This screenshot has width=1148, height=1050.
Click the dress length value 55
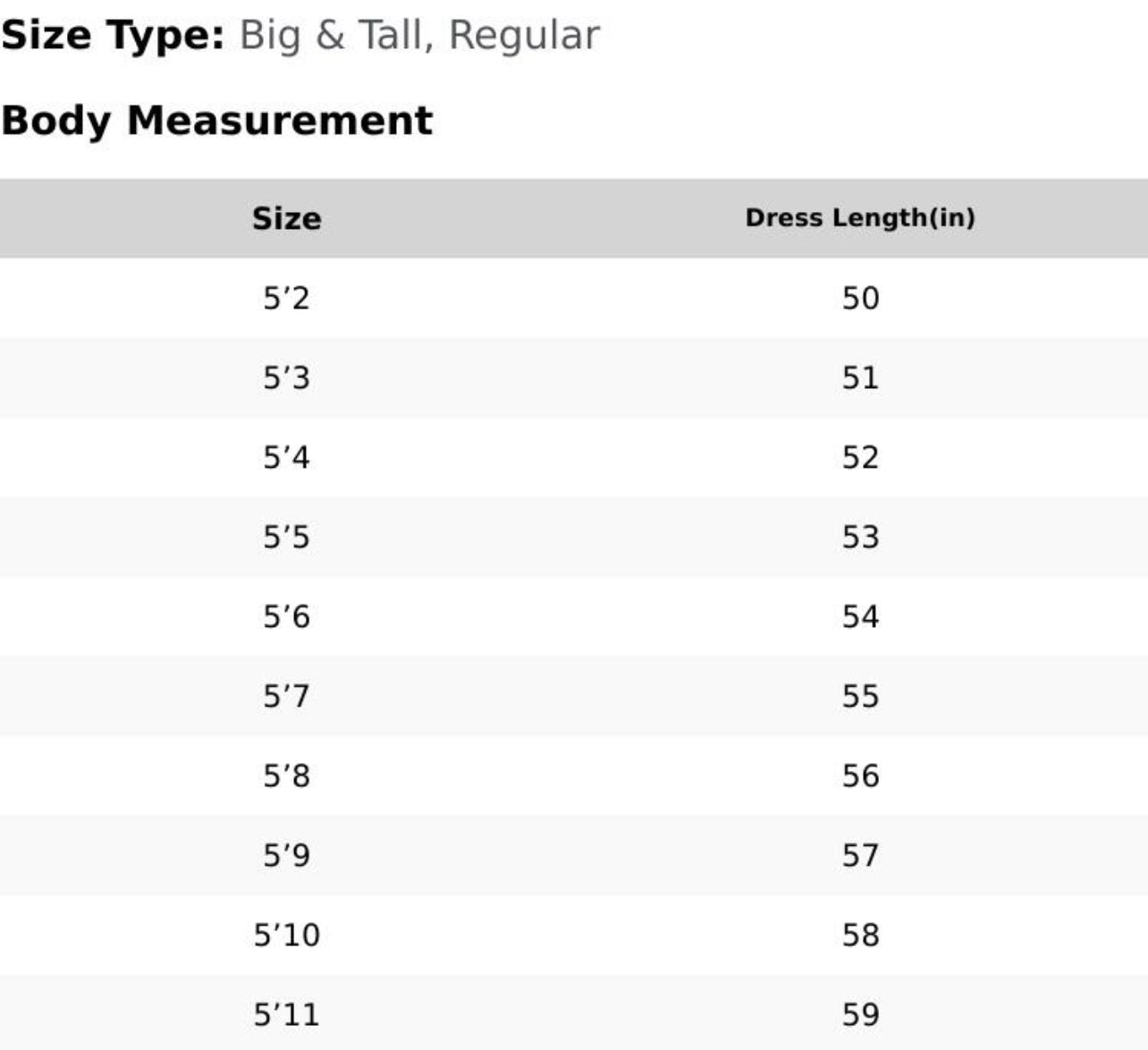tap(860, 696)
